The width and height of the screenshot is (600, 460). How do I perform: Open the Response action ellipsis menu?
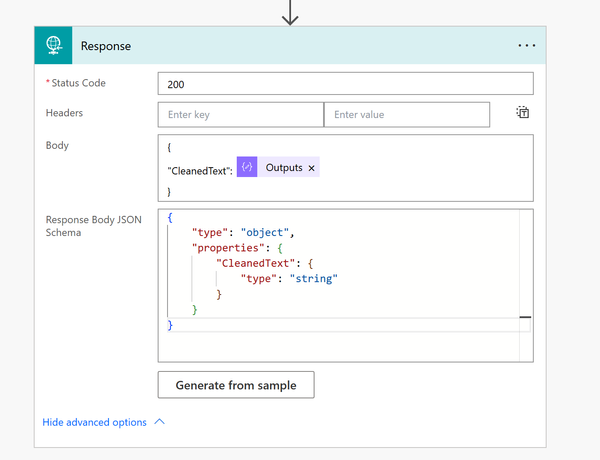click(527, 46)
